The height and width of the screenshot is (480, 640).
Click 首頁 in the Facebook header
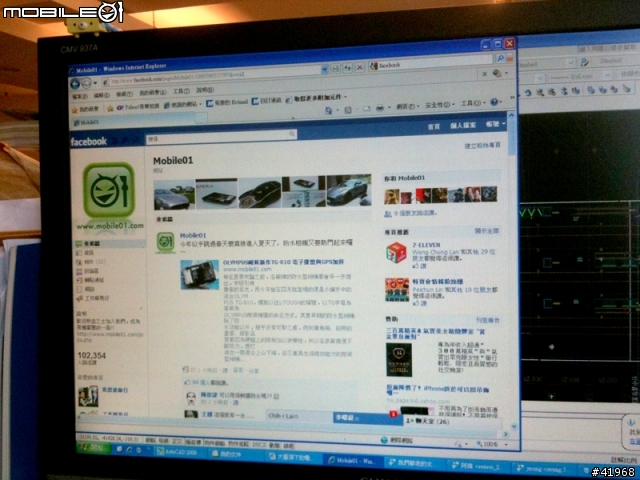coord(433,127)
